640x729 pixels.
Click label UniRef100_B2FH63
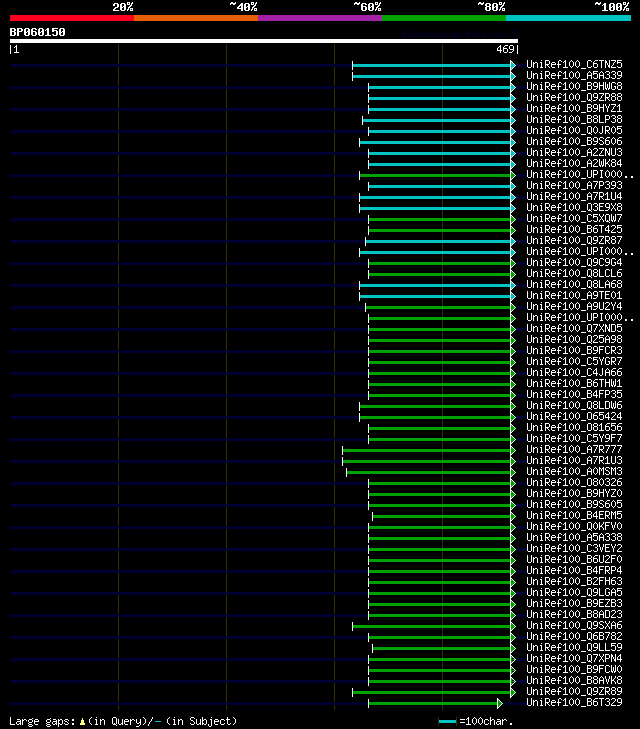[574, 582]
